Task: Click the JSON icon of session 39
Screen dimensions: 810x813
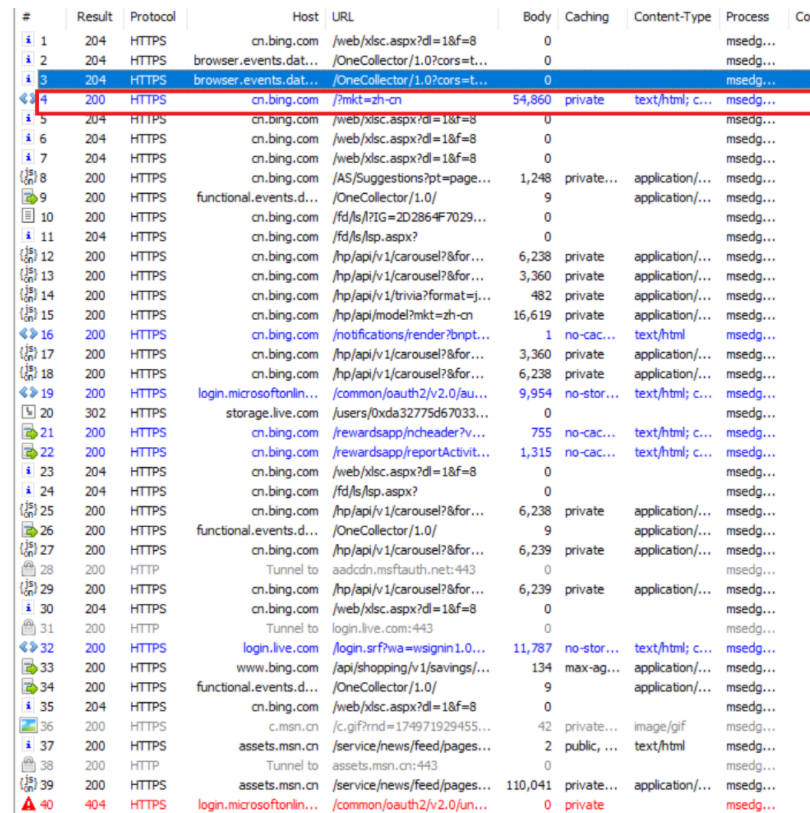Action: coord(28,784)
